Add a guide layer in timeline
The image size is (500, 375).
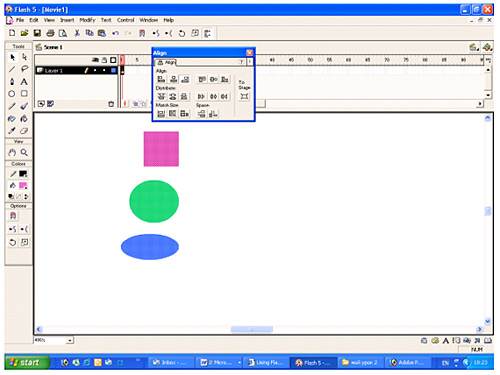pyautogui.click(x=50, y=104)
